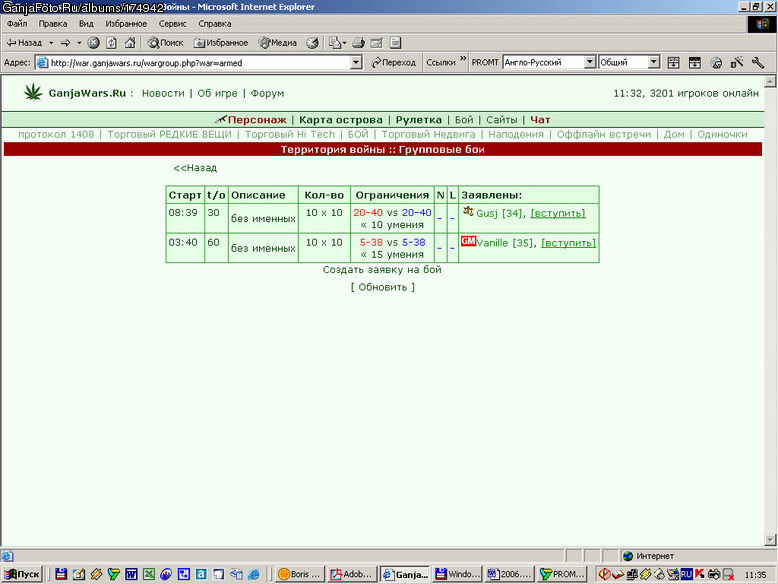Switch to the PROM... taskbar window

click(x=563, y=574)
